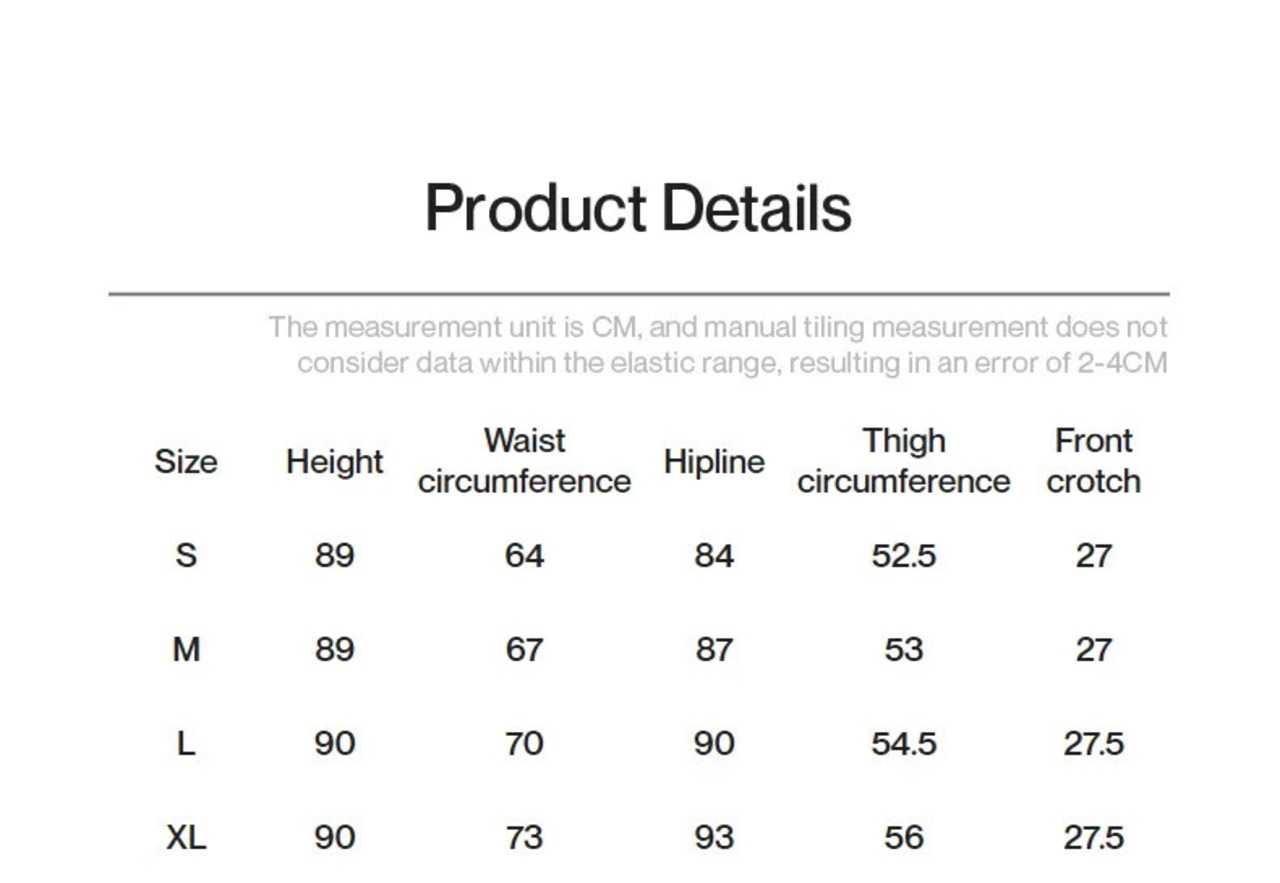Click the Hipline column header
Screen dimensions: 1280x883
coord(714,462)
